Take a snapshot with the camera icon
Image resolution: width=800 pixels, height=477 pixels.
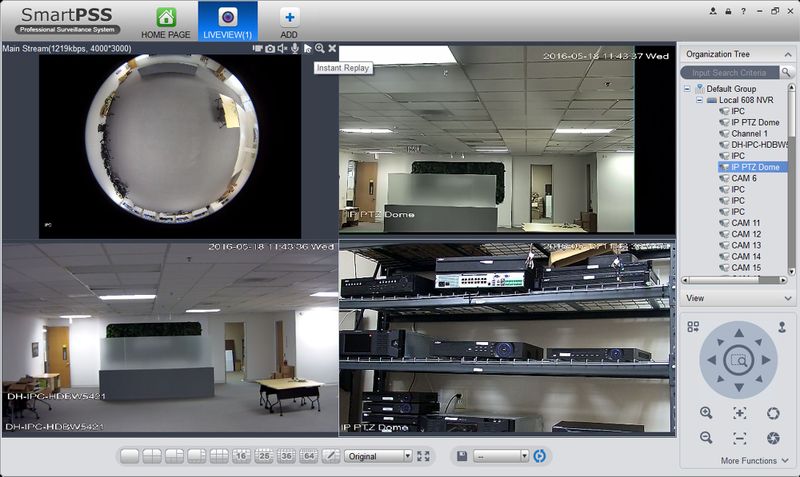click(270, 48)
